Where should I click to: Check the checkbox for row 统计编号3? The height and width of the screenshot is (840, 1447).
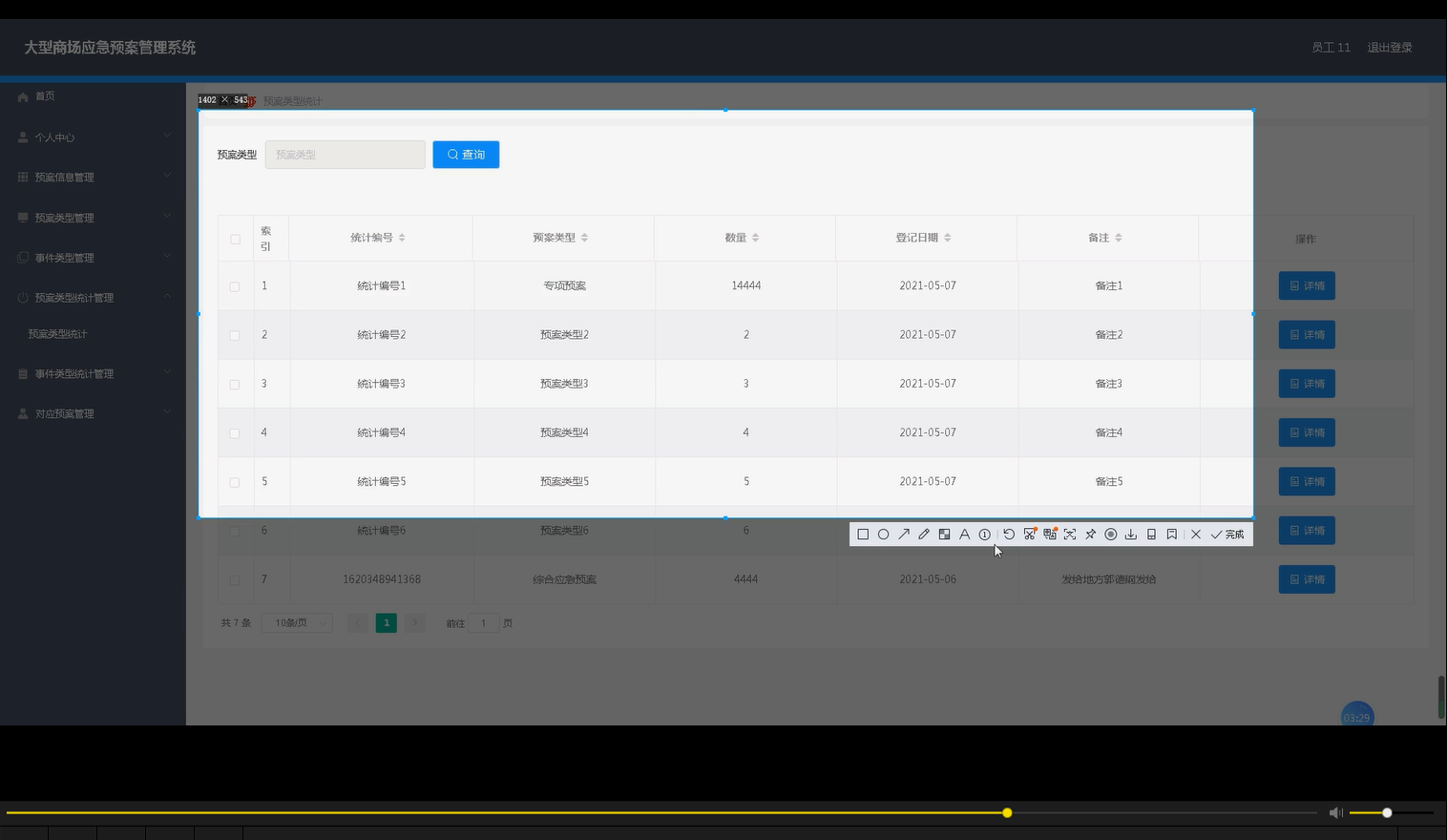point(235,385)
